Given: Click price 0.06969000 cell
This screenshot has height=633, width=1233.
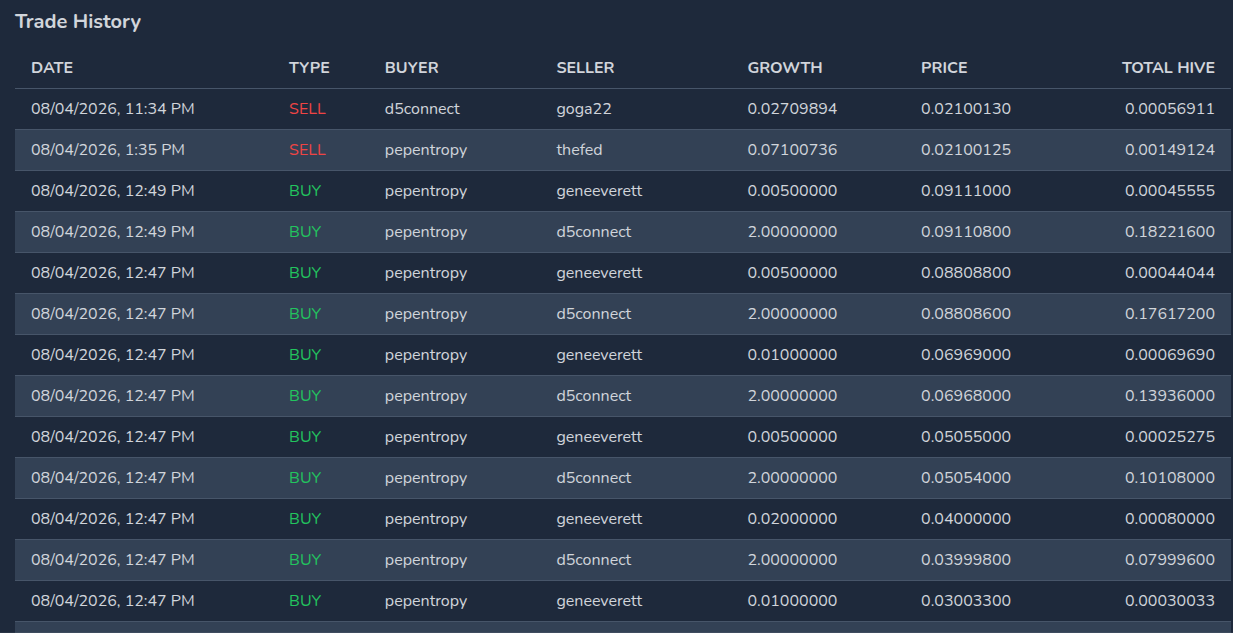Looking at the screenshot, I should point(966,355).
